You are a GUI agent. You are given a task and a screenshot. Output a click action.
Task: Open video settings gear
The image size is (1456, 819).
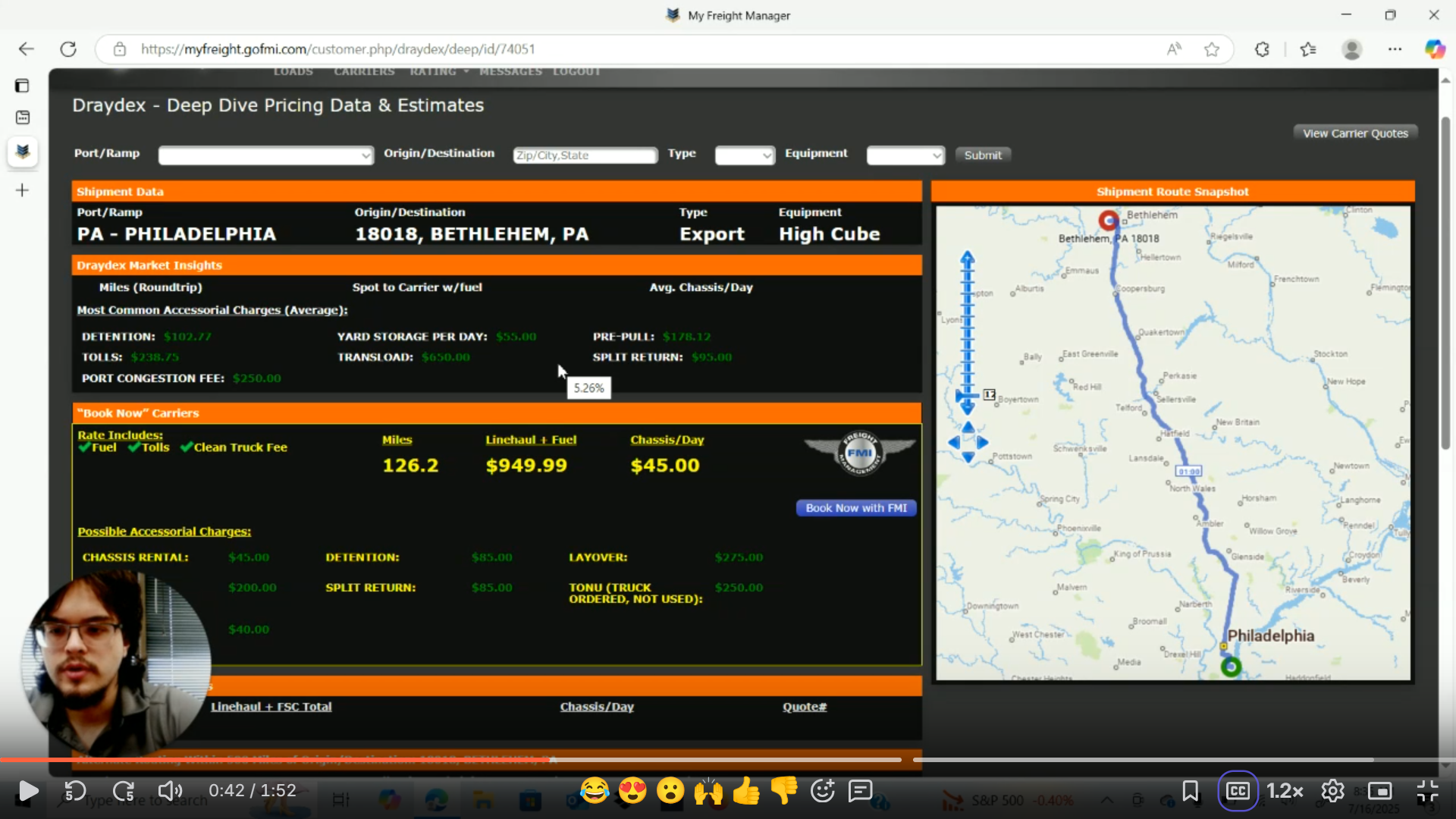1332,791
